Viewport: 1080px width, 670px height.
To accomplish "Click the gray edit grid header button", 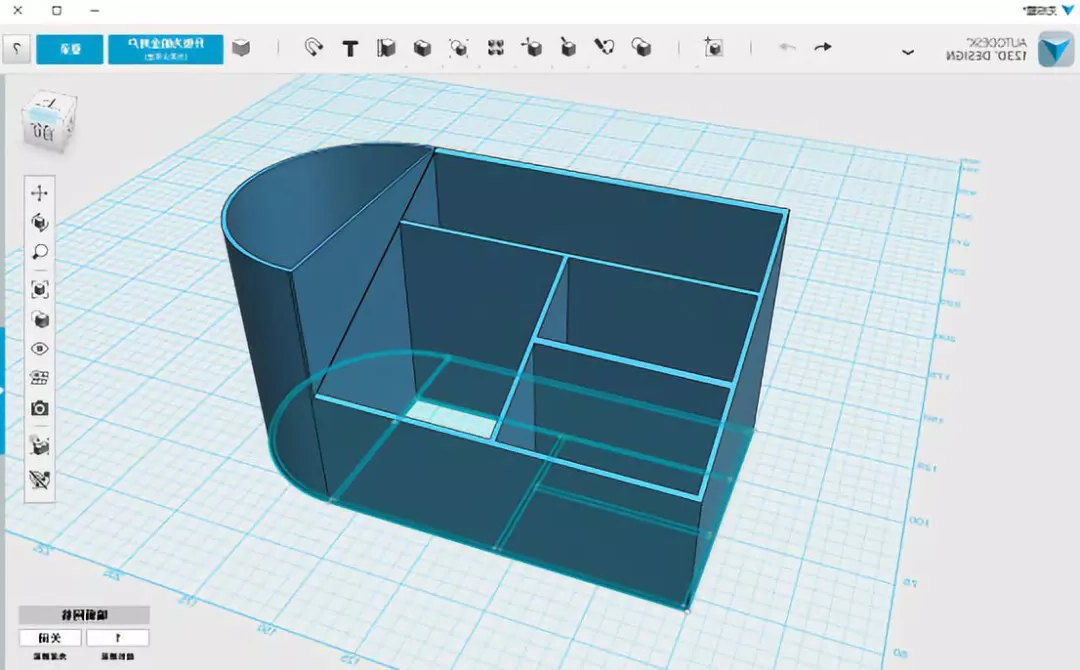I will pos(84,615).
